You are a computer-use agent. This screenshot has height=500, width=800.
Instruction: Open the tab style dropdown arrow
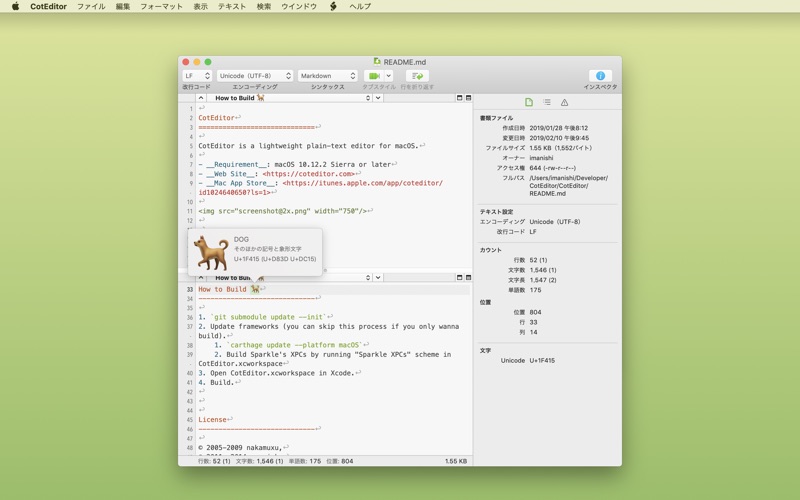(x=389, y=76)
